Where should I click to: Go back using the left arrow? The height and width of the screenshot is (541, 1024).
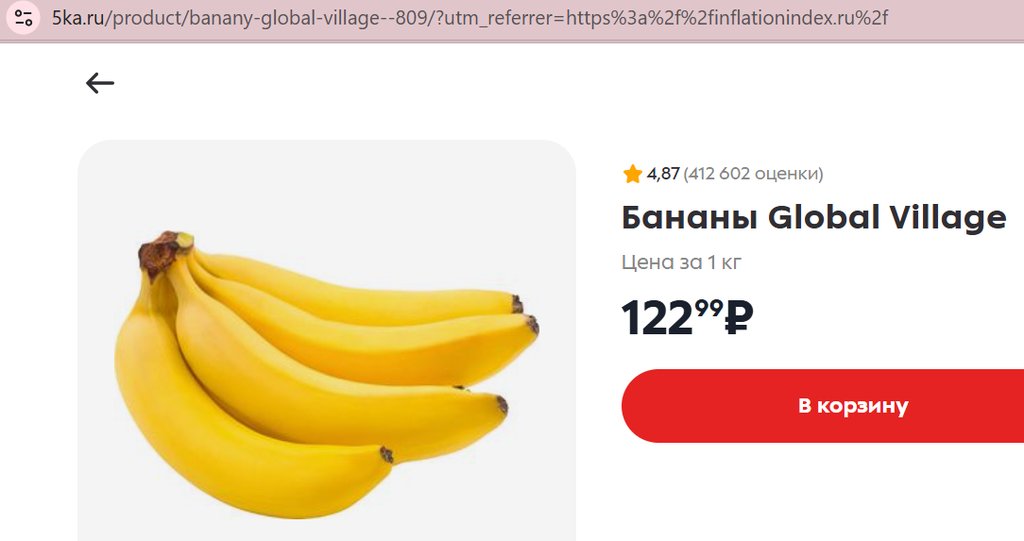(100, 83)
